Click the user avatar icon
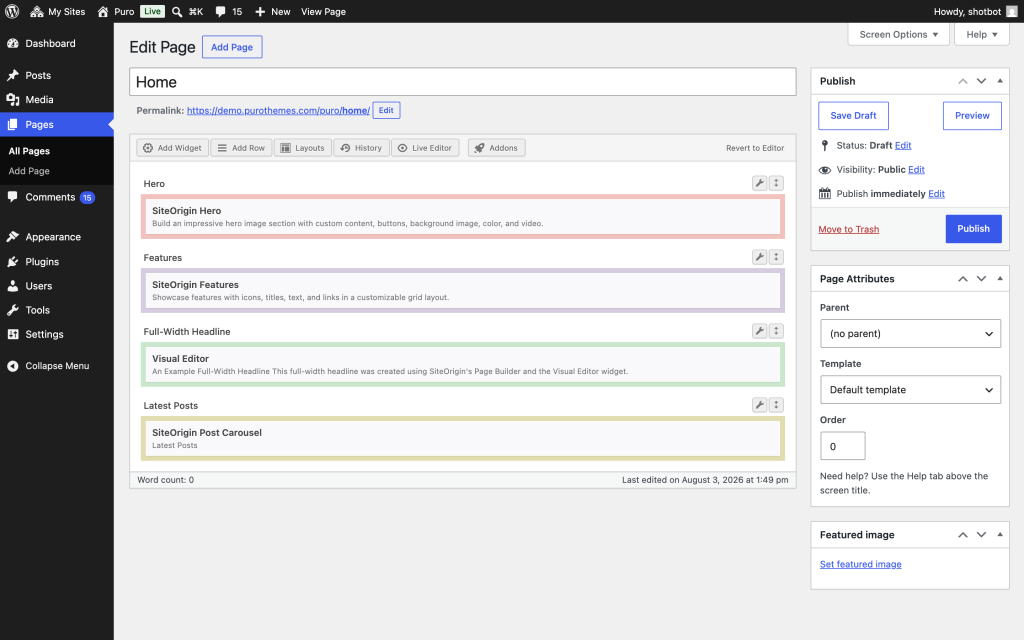This screenshot has width=1024, height=640. pyautogui.click(x=1012, y=11)
